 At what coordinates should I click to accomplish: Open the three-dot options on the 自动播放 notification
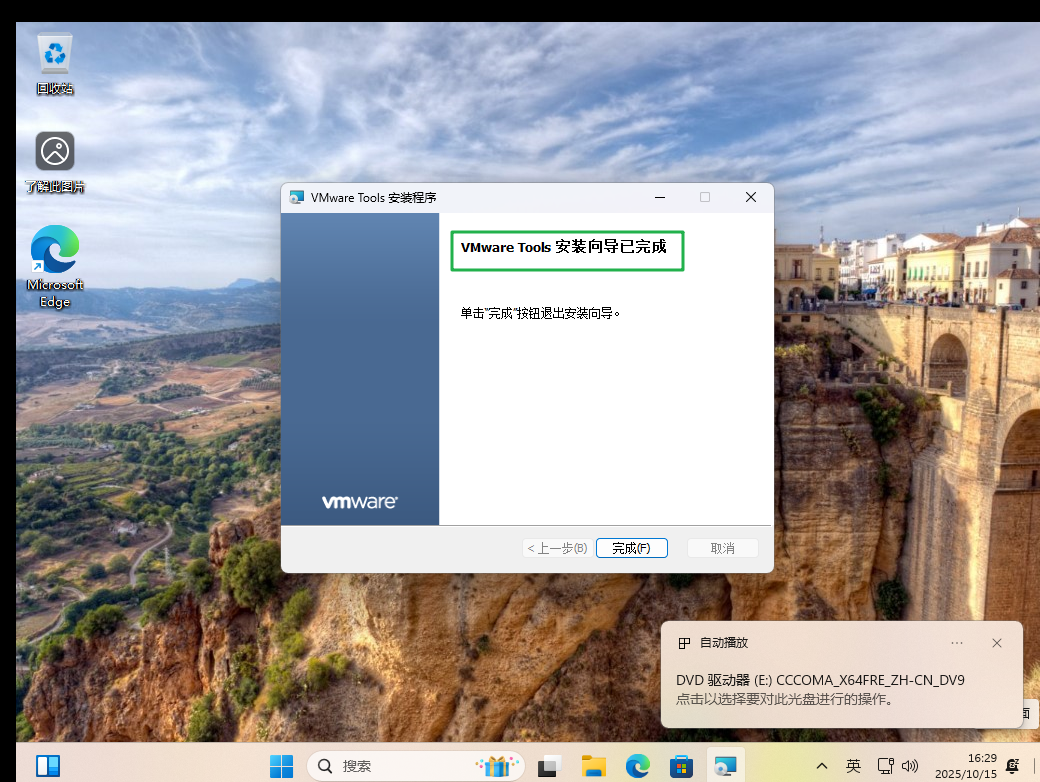tap(956, 643)
